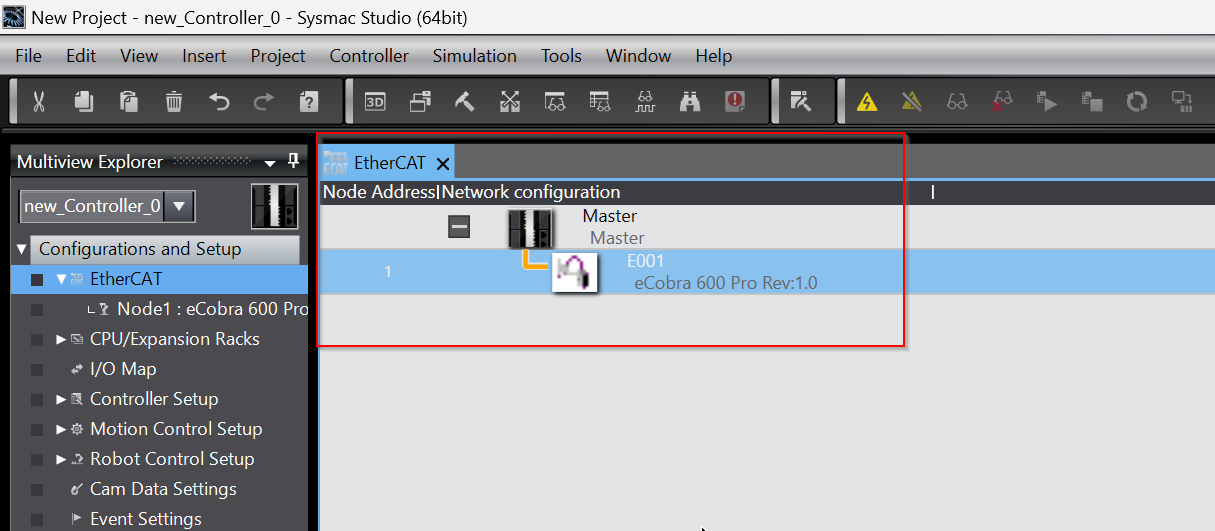
Task: Click node address value 1
Action: pos(388,272)
